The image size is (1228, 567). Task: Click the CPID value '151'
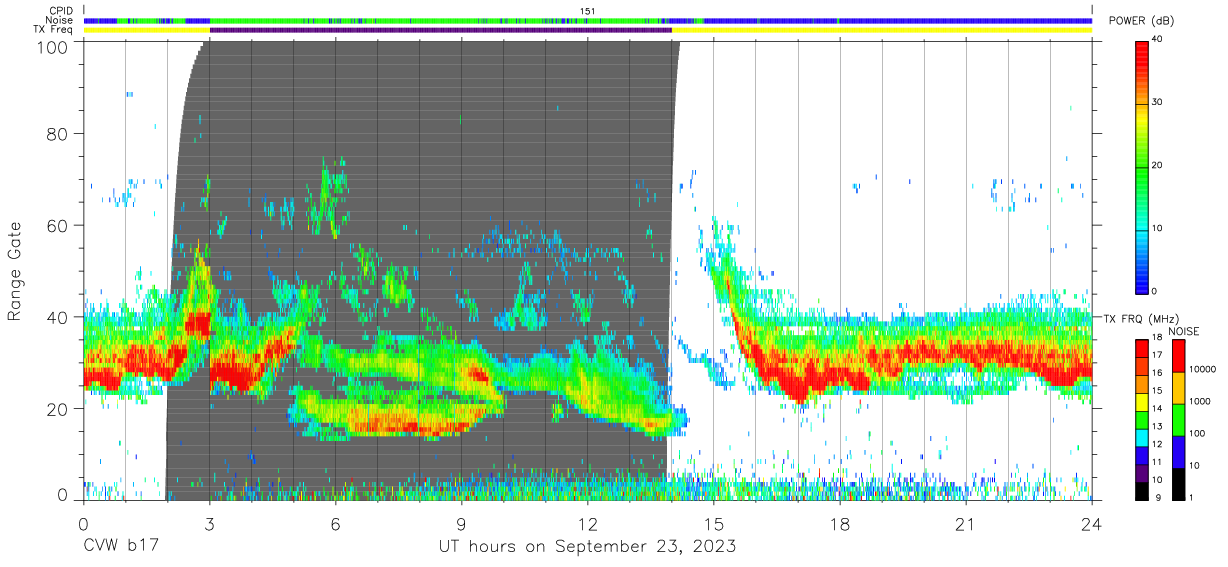[587, 11]
